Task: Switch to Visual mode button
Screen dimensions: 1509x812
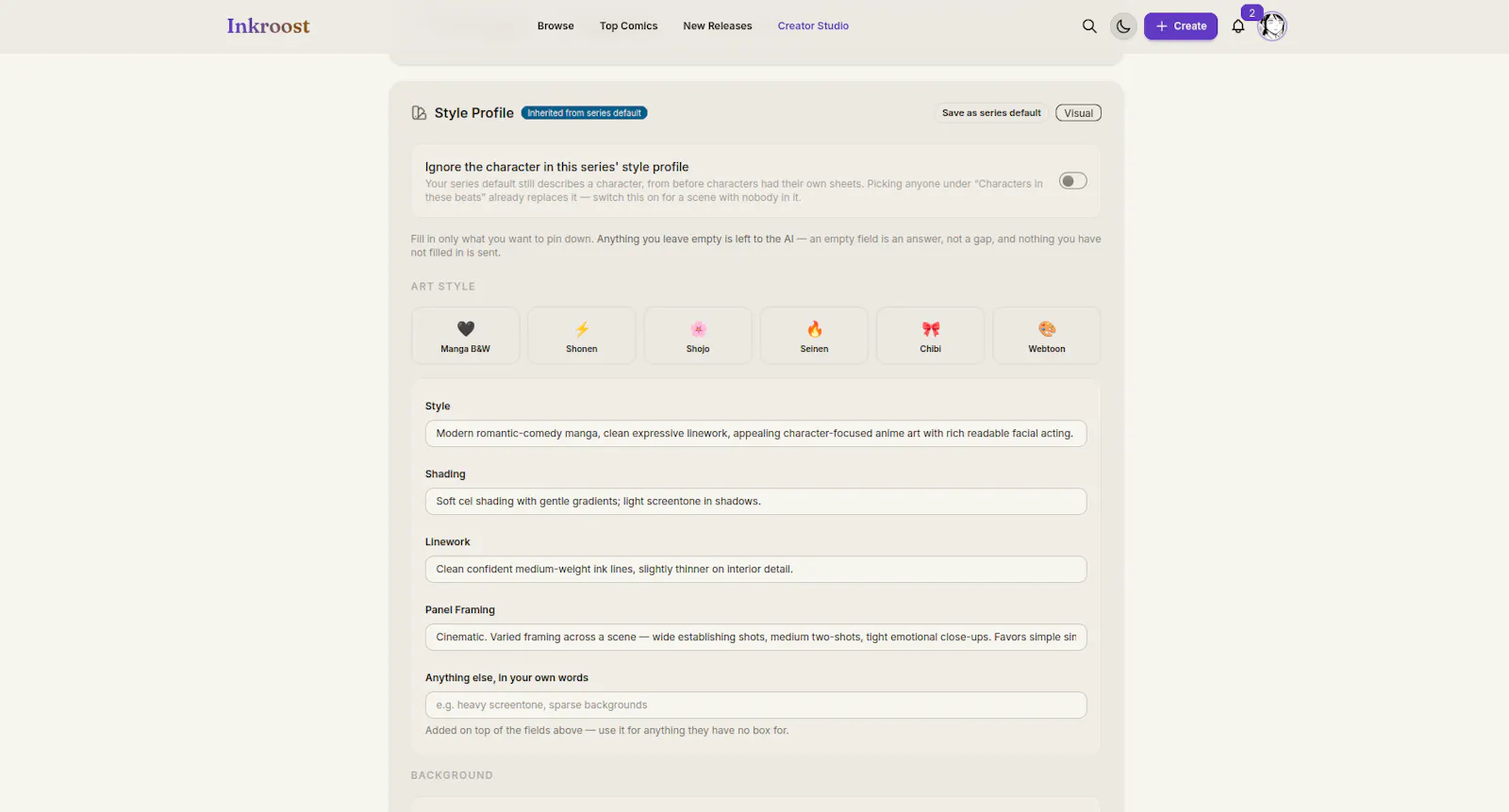Action: (1078, 113)
